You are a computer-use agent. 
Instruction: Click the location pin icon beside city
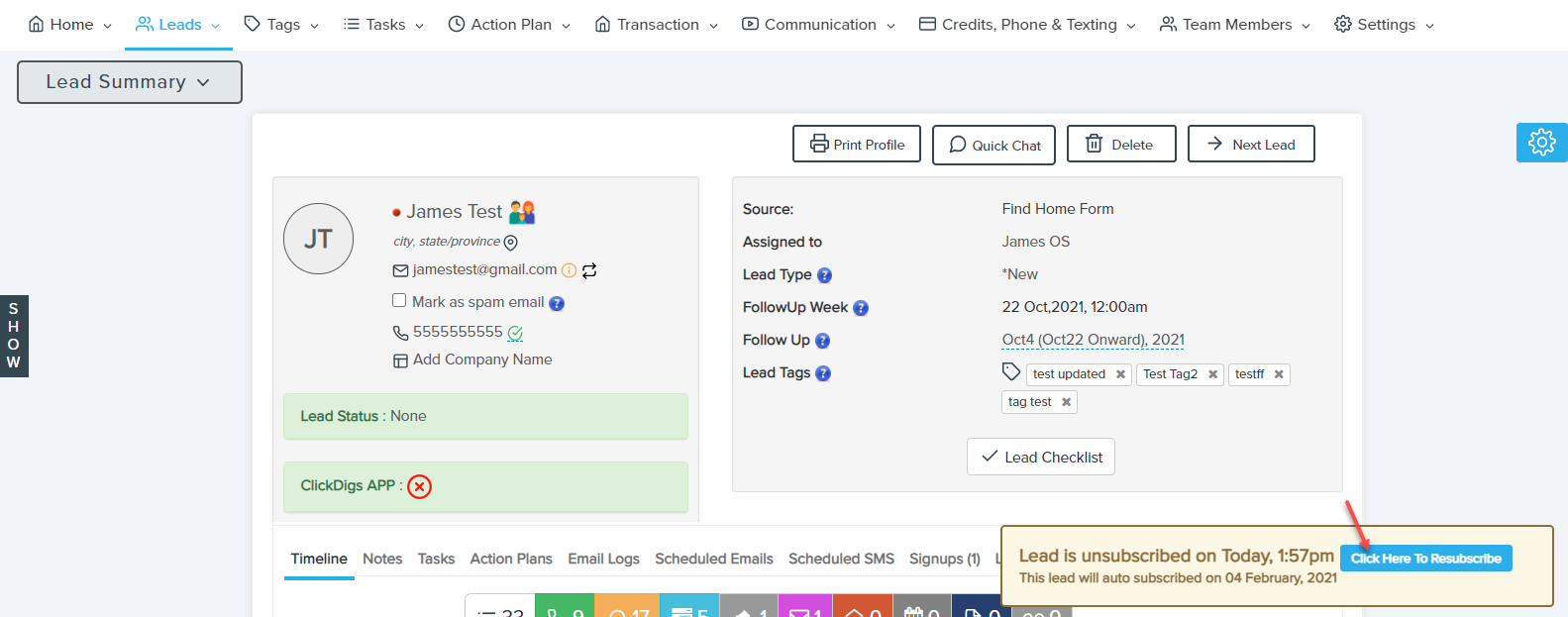click(x=511, y=243)
